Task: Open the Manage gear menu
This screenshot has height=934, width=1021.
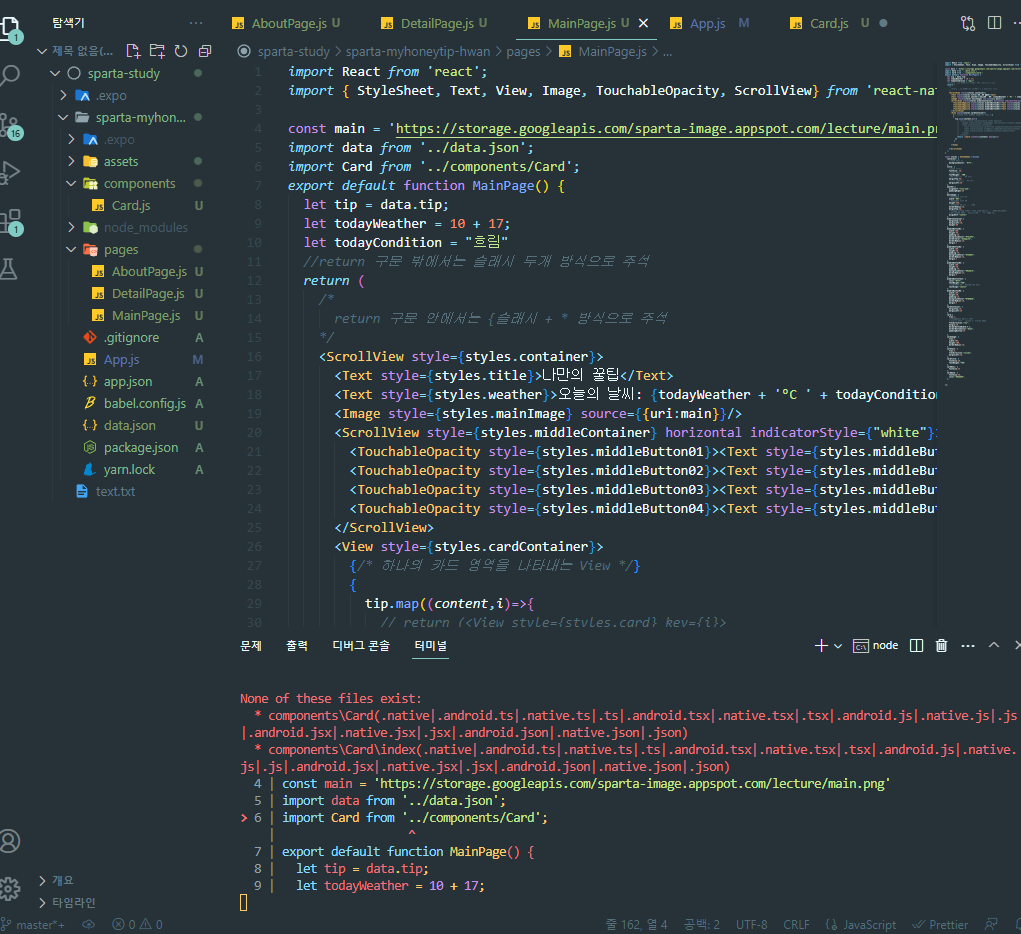Action: click(9, 888)
